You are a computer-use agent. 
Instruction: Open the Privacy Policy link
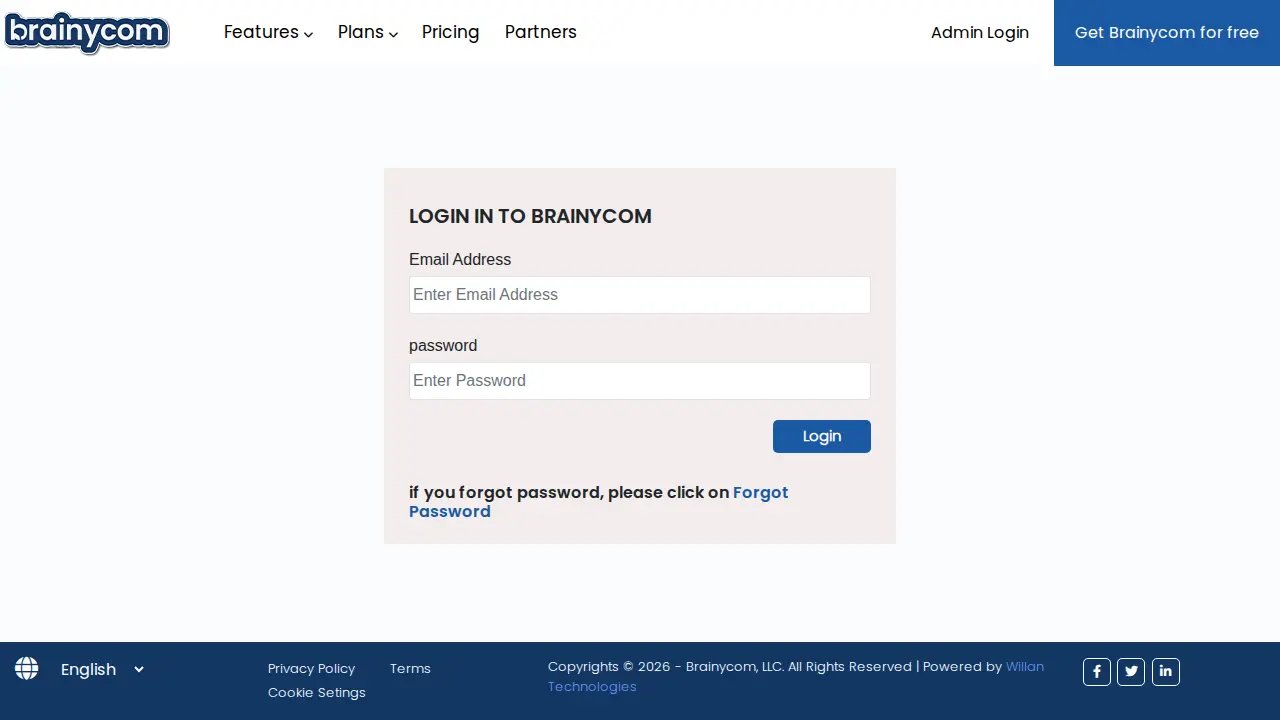click(312, 669)
